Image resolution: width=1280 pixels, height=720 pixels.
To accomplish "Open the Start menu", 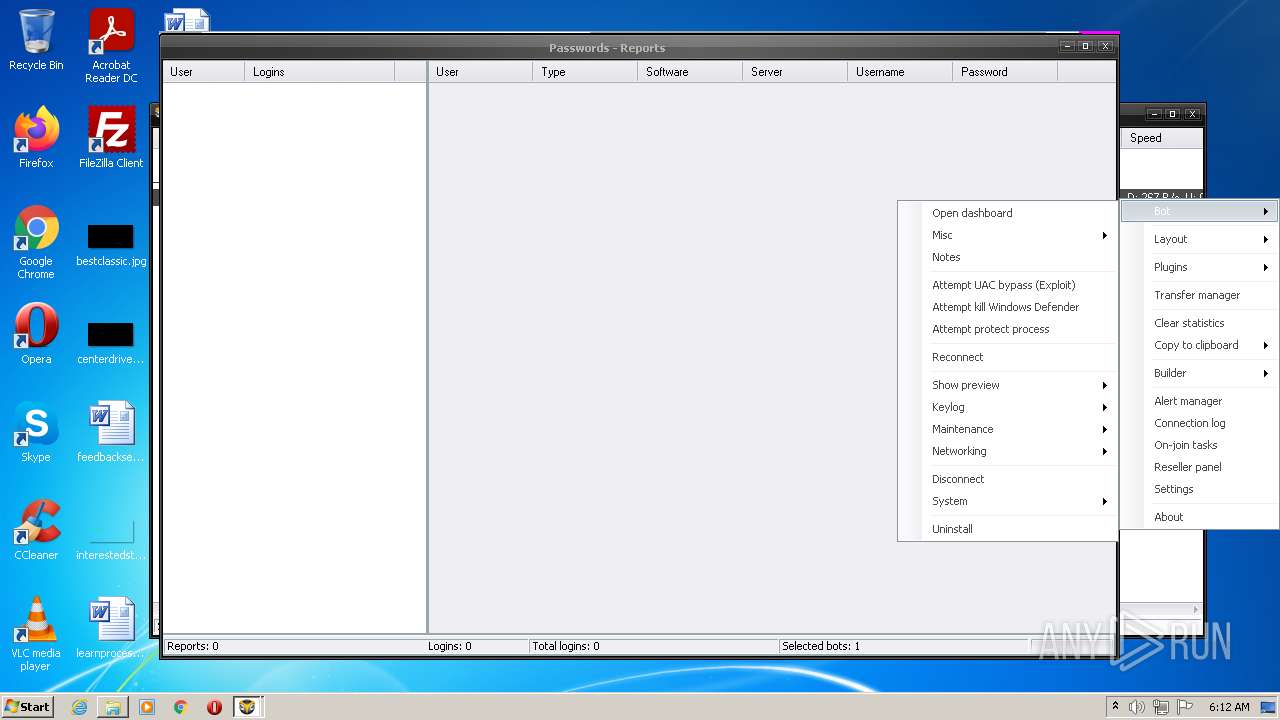I will click(28, 706).
